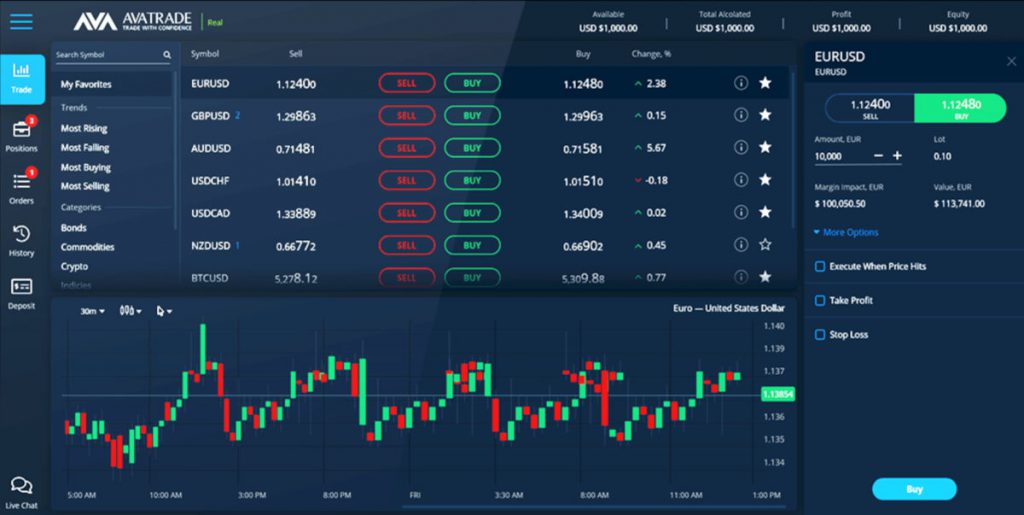1024x515 pixels.
Task: Open the hamburger menu icon
Action: tap(21, 22)
